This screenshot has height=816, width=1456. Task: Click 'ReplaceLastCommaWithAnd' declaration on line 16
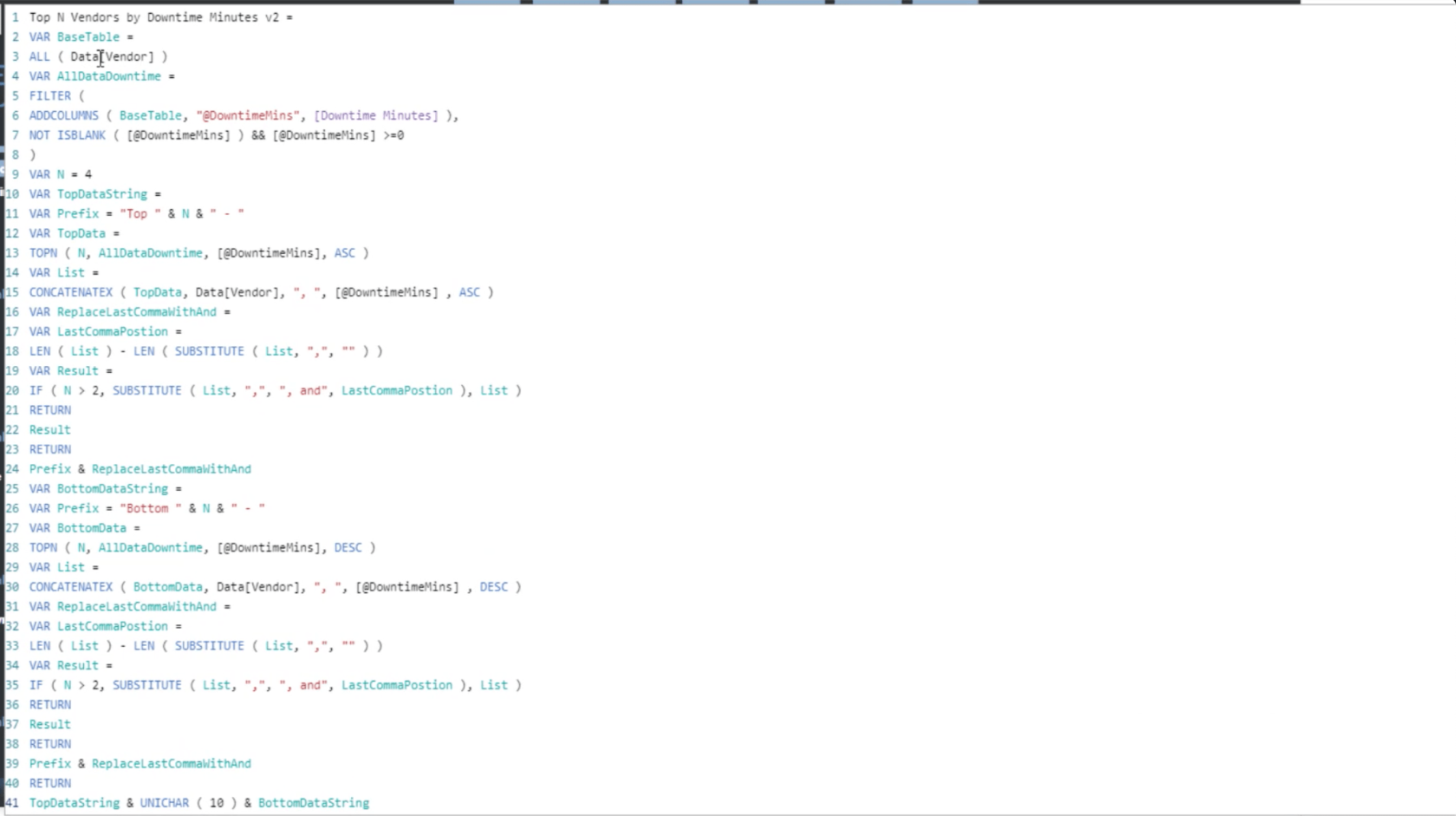click(x=137, y=312)
